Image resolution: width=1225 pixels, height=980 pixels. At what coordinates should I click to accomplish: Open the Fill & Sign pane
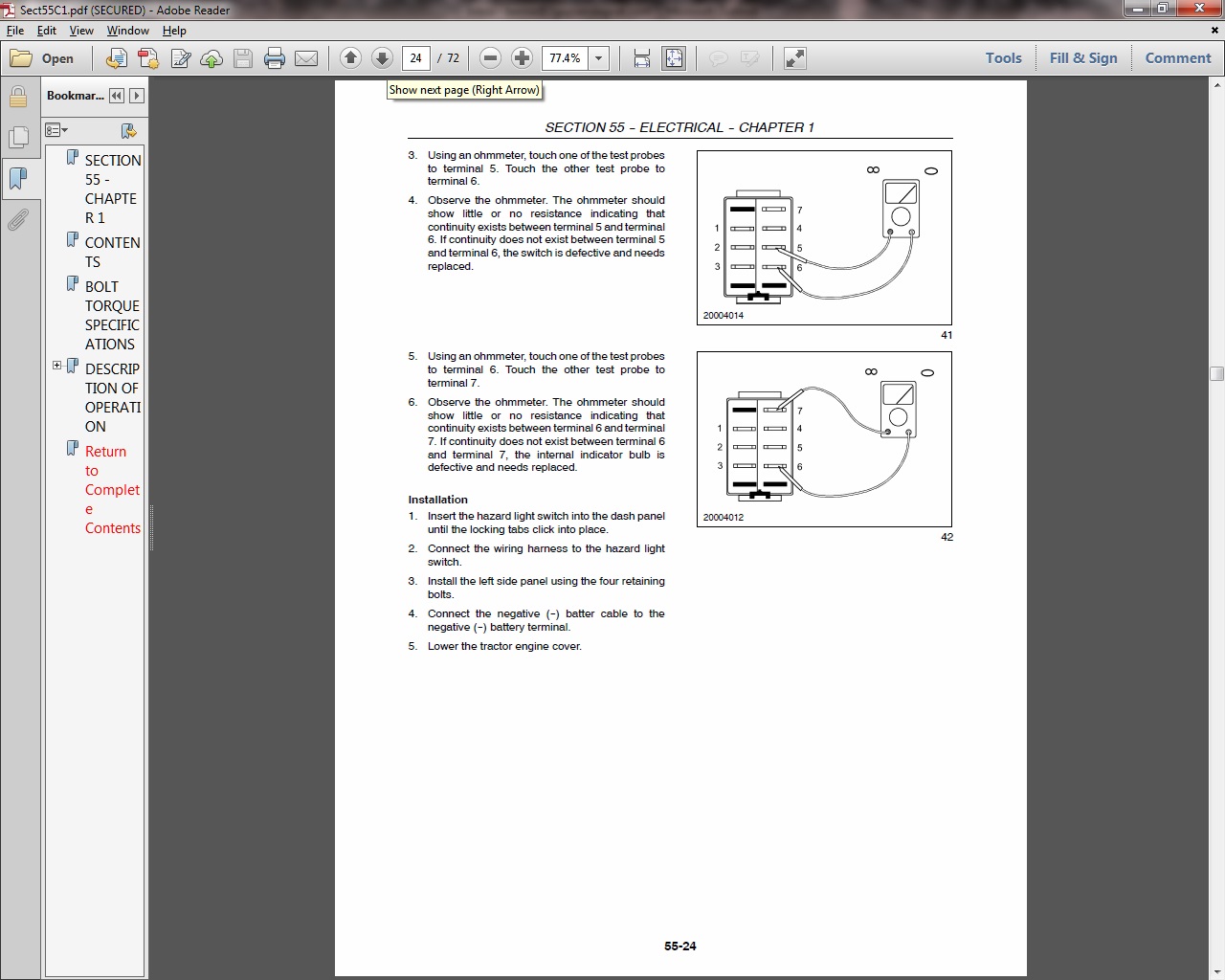1082,58
